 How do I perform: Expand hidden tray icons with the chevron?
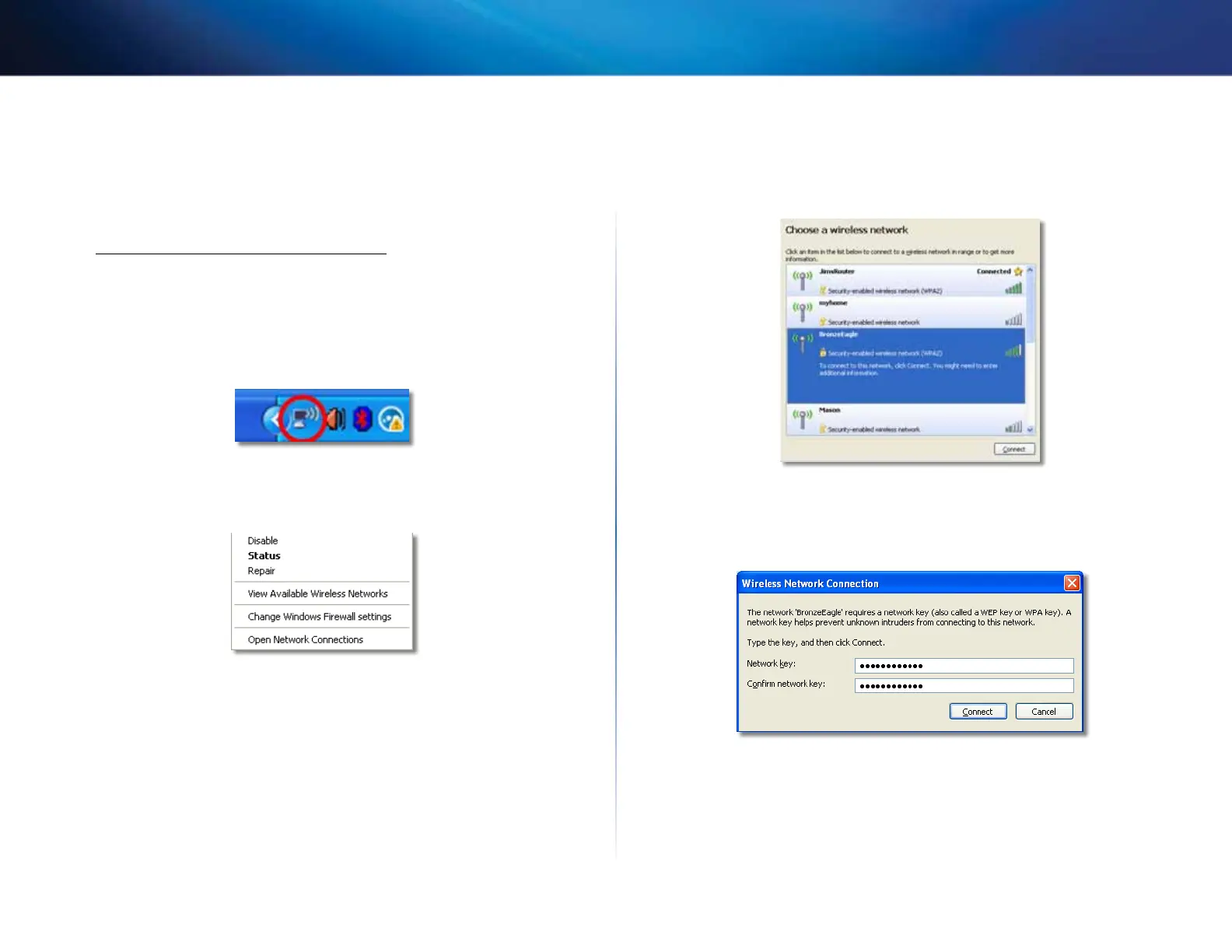pyautogui.click(x=272, y=420)
